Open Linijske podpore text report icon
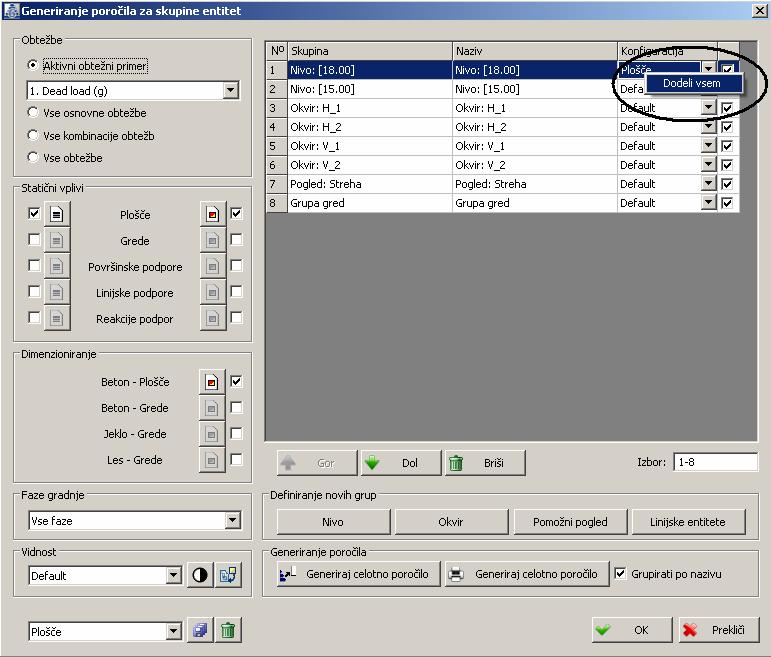The width and height of the screenshot is (771, 657). 57,293
